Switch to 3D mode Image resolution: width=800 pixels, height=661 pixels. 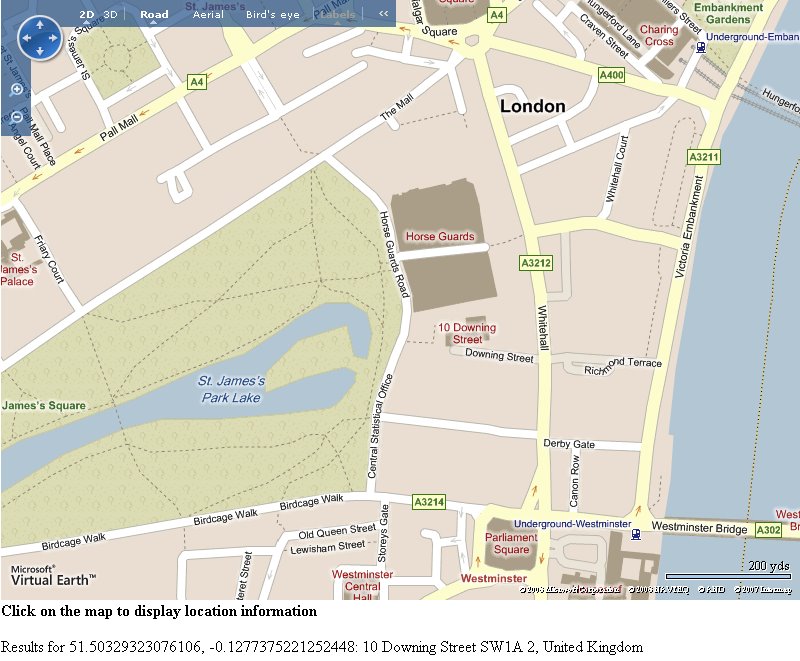(x=110, y=14)
